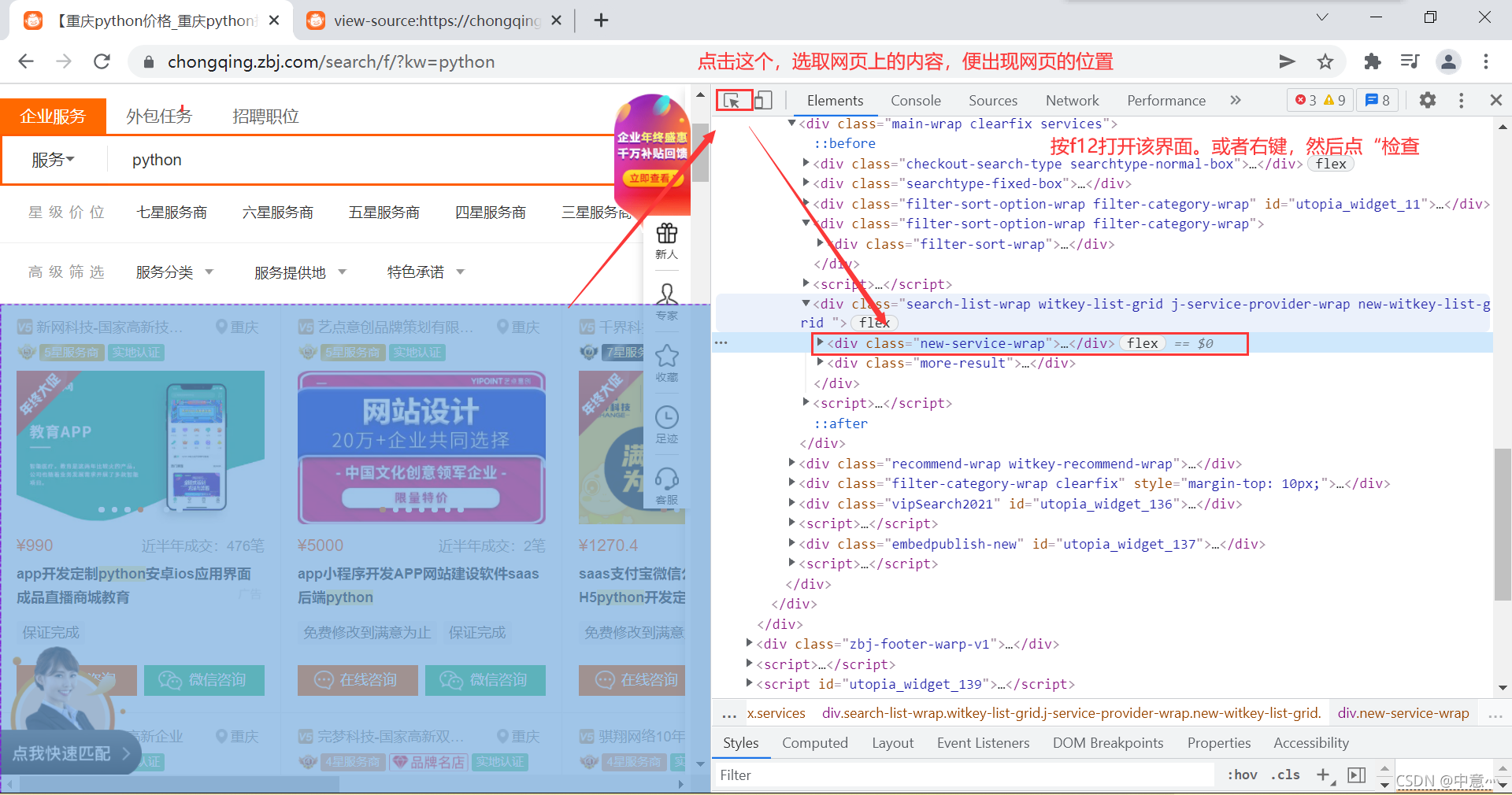
Task: Reload the current page
Action: click(x=102, y=61)
